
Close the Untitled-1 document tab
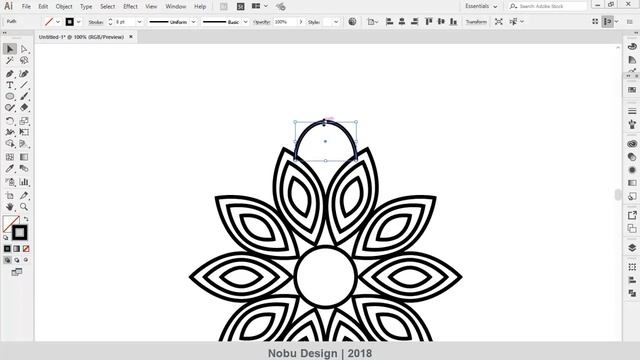pos(131,37)
